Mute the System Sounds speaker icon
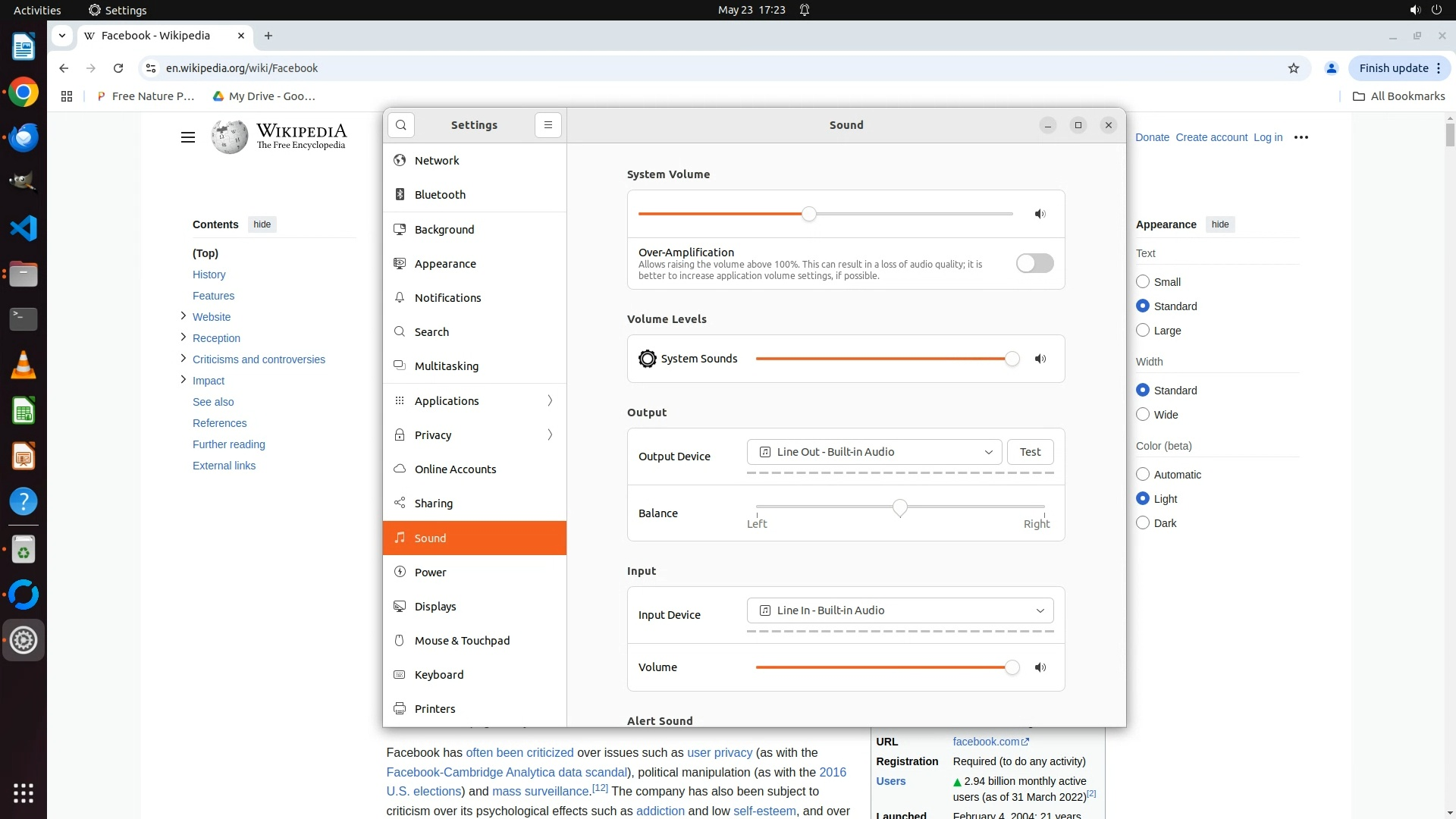The width and height of the screenshot is (1456, 819). pos(1040,359)
